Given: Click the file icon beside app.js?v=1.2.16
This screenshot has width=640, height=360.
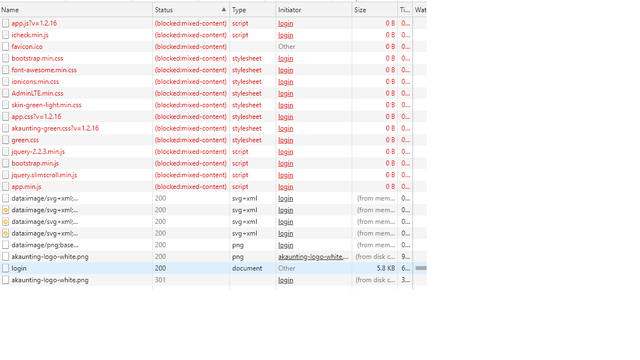Looking at the screenshot, I should click(x=5, y=23).
